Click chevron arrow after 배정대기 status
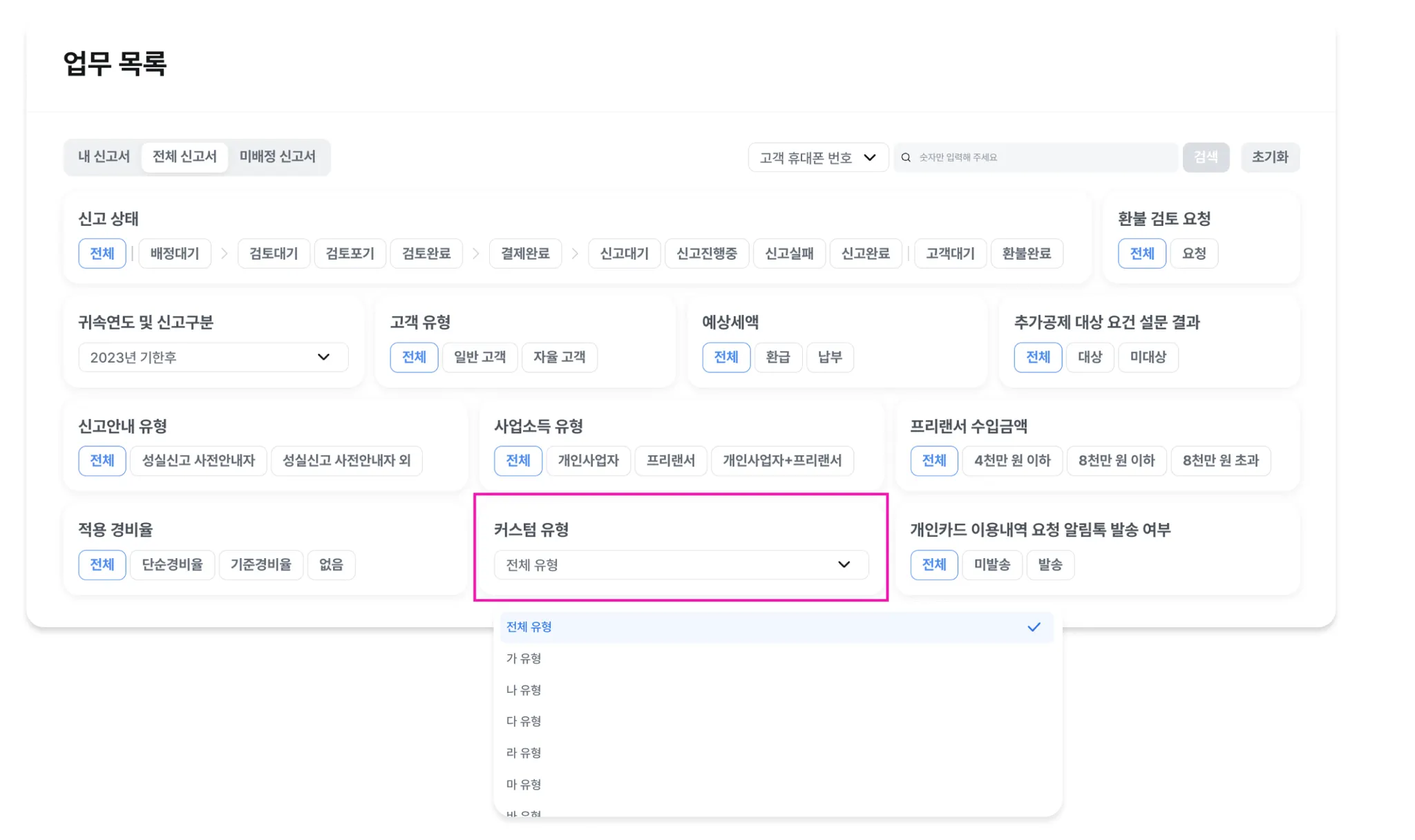 [225, 254]
